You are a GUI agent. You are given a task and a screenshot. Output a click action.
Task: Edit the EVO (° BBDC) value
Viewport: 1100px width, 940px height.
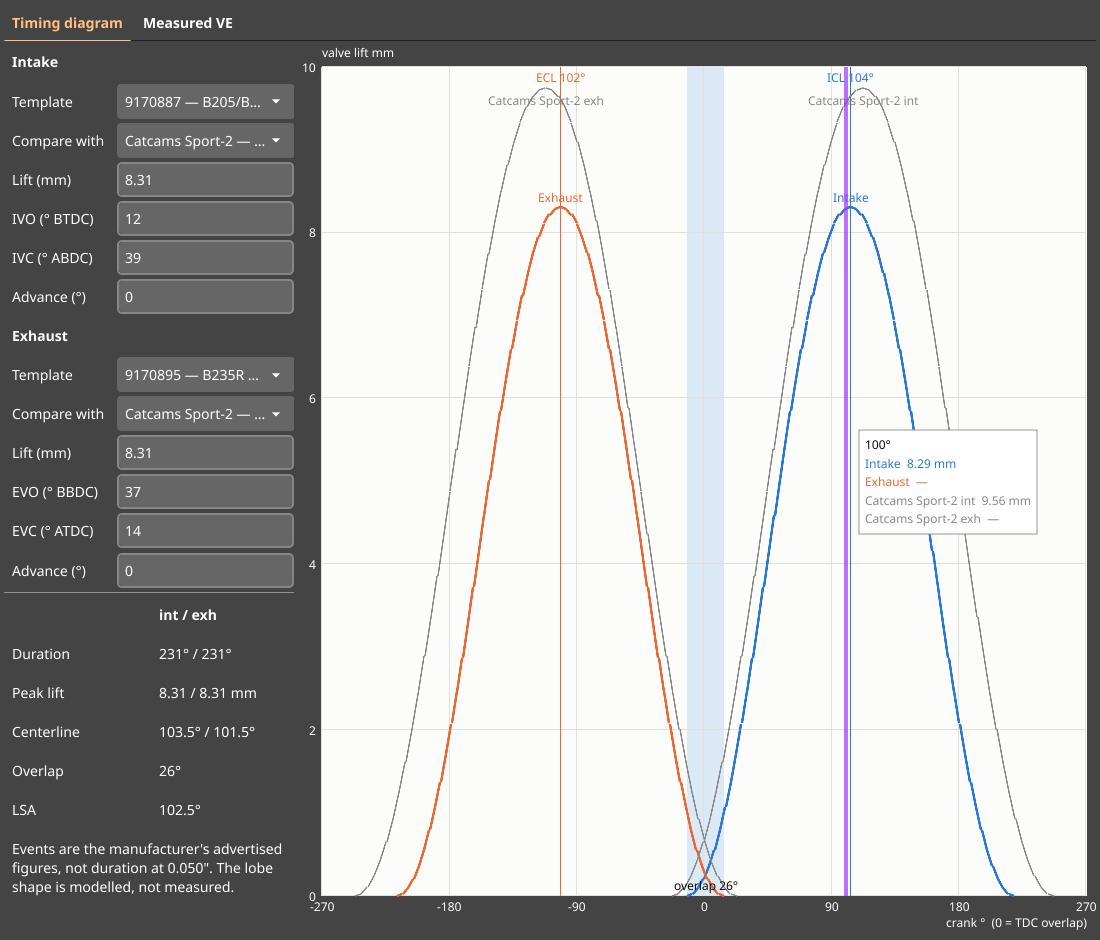coord(205,492)
